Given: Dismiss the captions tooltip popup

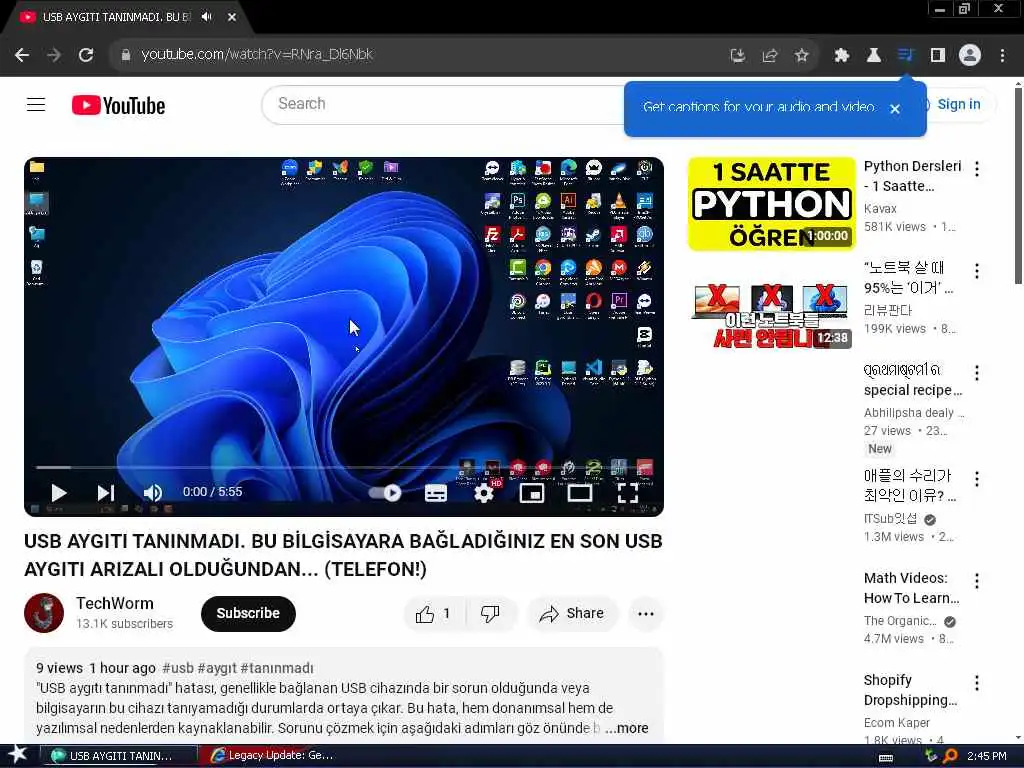Looking at the screenshot, I should point(895,109).
